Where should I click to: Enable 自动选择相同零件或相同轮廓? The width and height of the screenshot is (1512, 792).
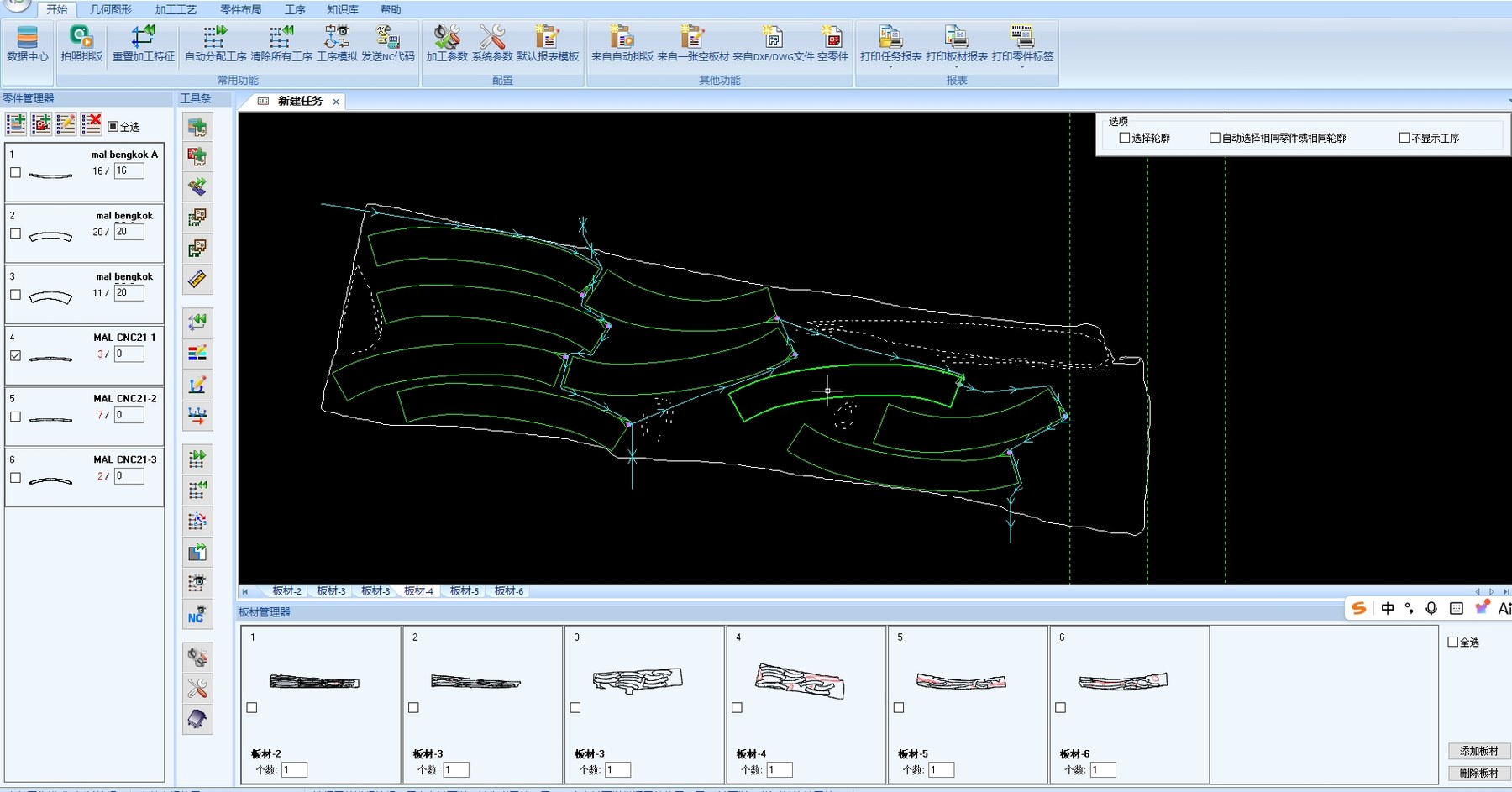[x=1215, y=138]
